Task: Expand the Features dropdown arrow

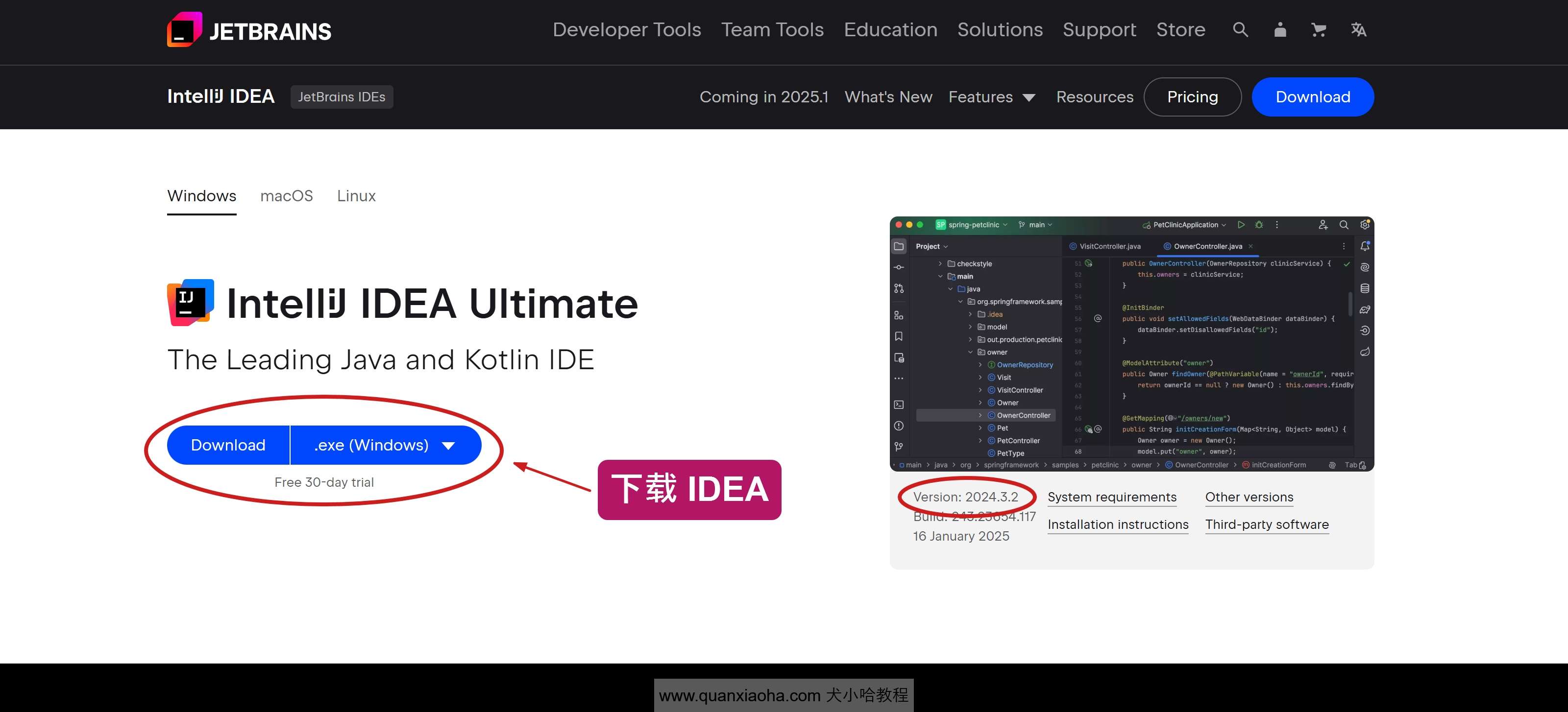Action: [1029, 97]
